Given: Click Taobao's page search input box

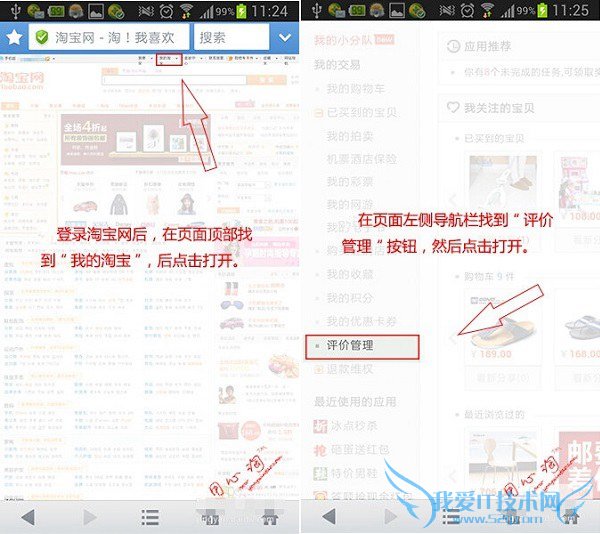Looking at the screenshot, I should pos(174,80).
